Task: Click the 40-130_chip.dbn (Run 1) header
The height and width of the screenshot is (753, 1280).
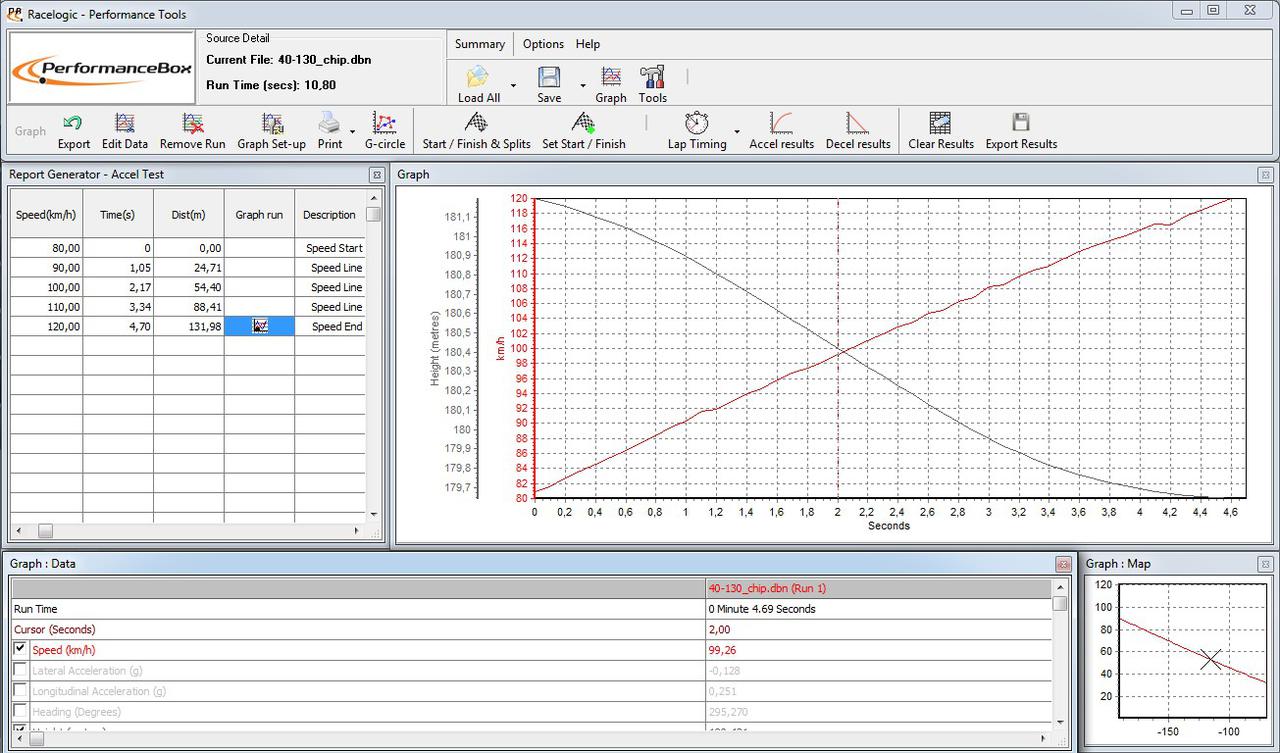Action: [x=767, y=588]
